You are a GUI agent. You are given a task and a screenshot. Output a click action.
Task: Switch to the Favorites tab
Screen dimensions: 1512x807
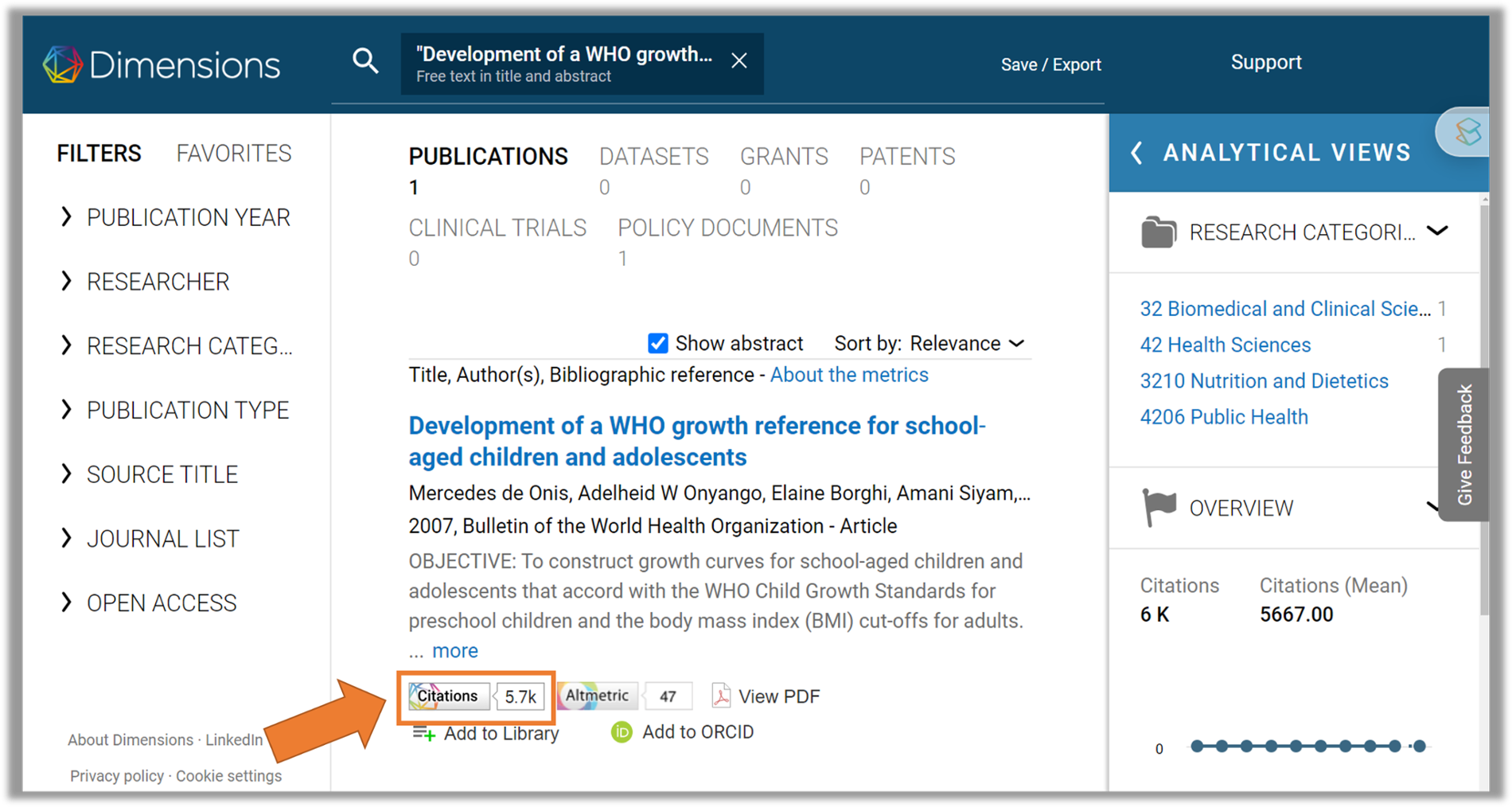pyautogui.click(x=234, y=154)
